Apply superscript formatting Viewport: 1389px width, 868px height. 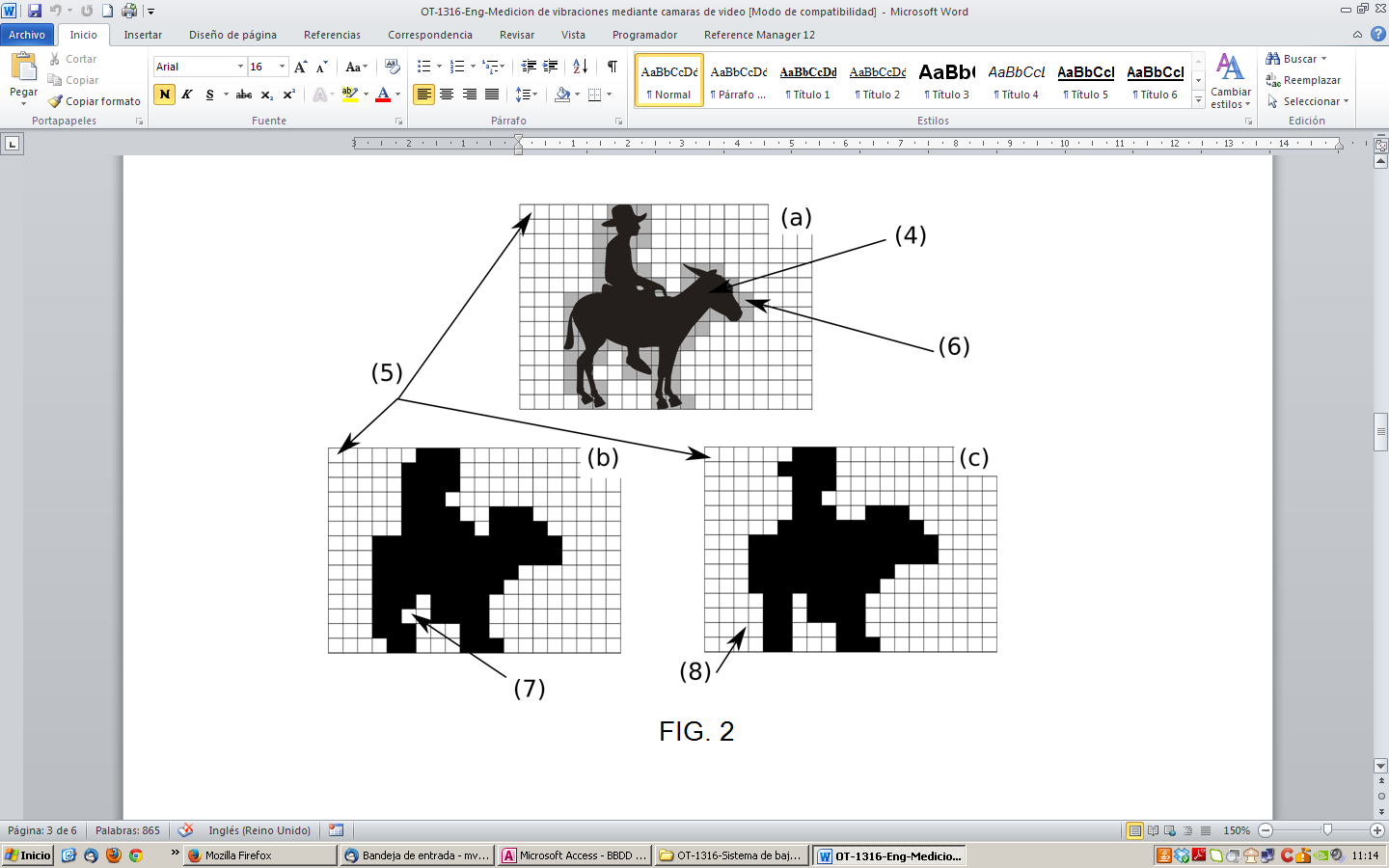(x=288, y=95)
